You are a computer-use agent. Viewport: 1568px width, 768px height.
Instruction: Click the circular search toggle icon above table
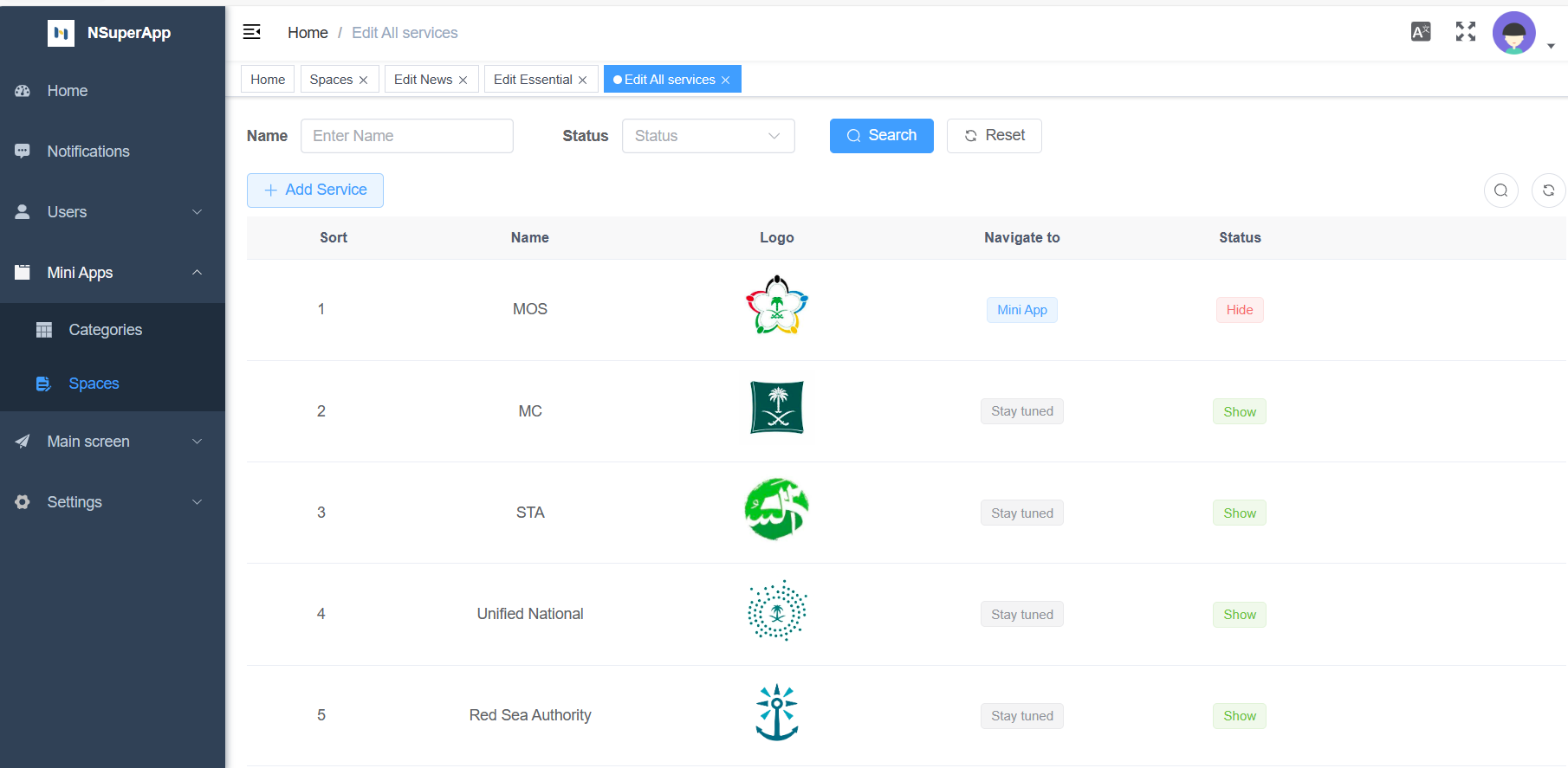[x=1500, y=190]
